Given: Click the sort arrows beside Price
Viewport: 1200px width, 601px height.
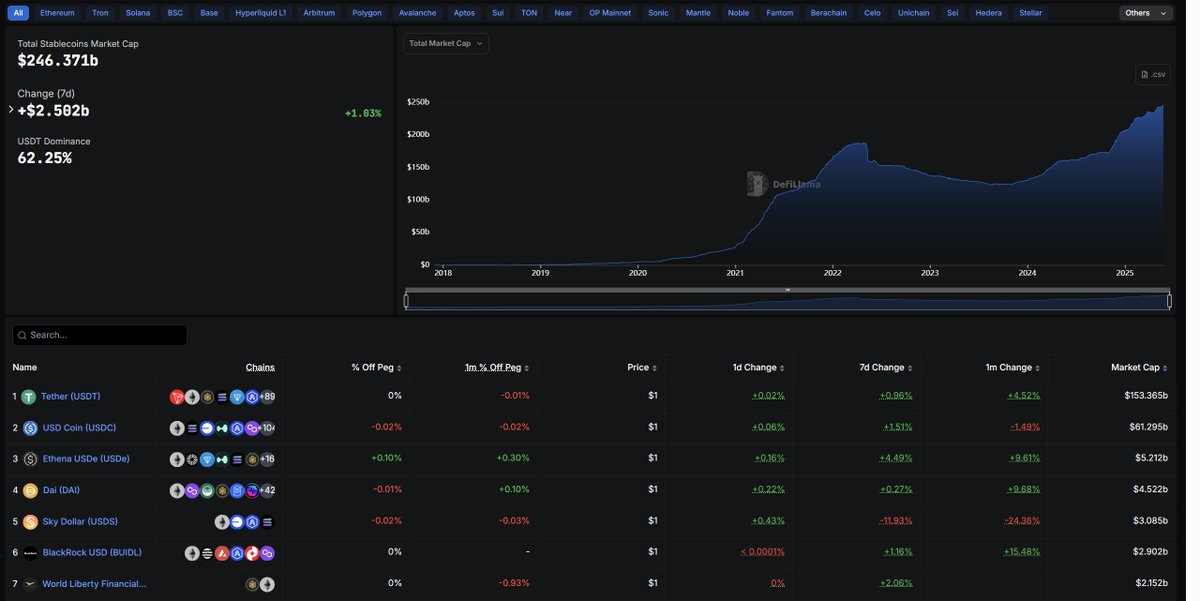Looking at the screenshot, I should (655, 368).
